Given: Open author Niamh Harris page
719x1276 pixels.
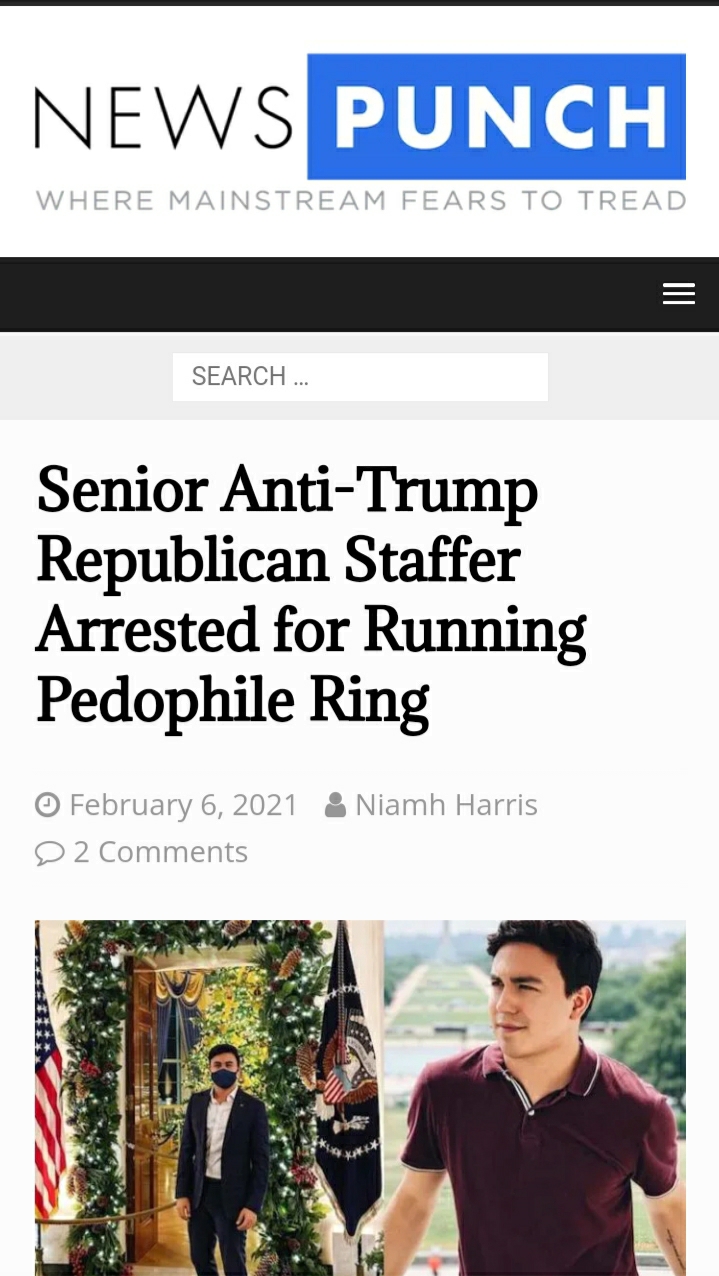Looking at the screenshot, I should coord(446,805).
